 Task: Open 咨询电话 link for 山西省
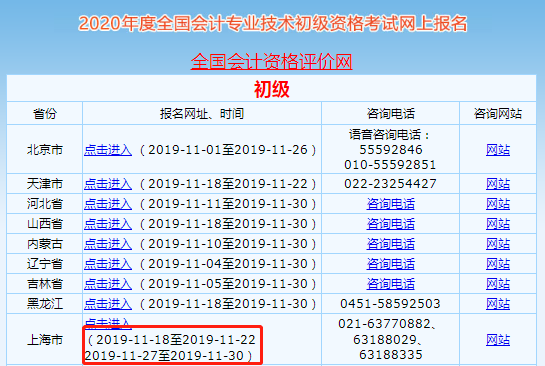click(391, 224)
